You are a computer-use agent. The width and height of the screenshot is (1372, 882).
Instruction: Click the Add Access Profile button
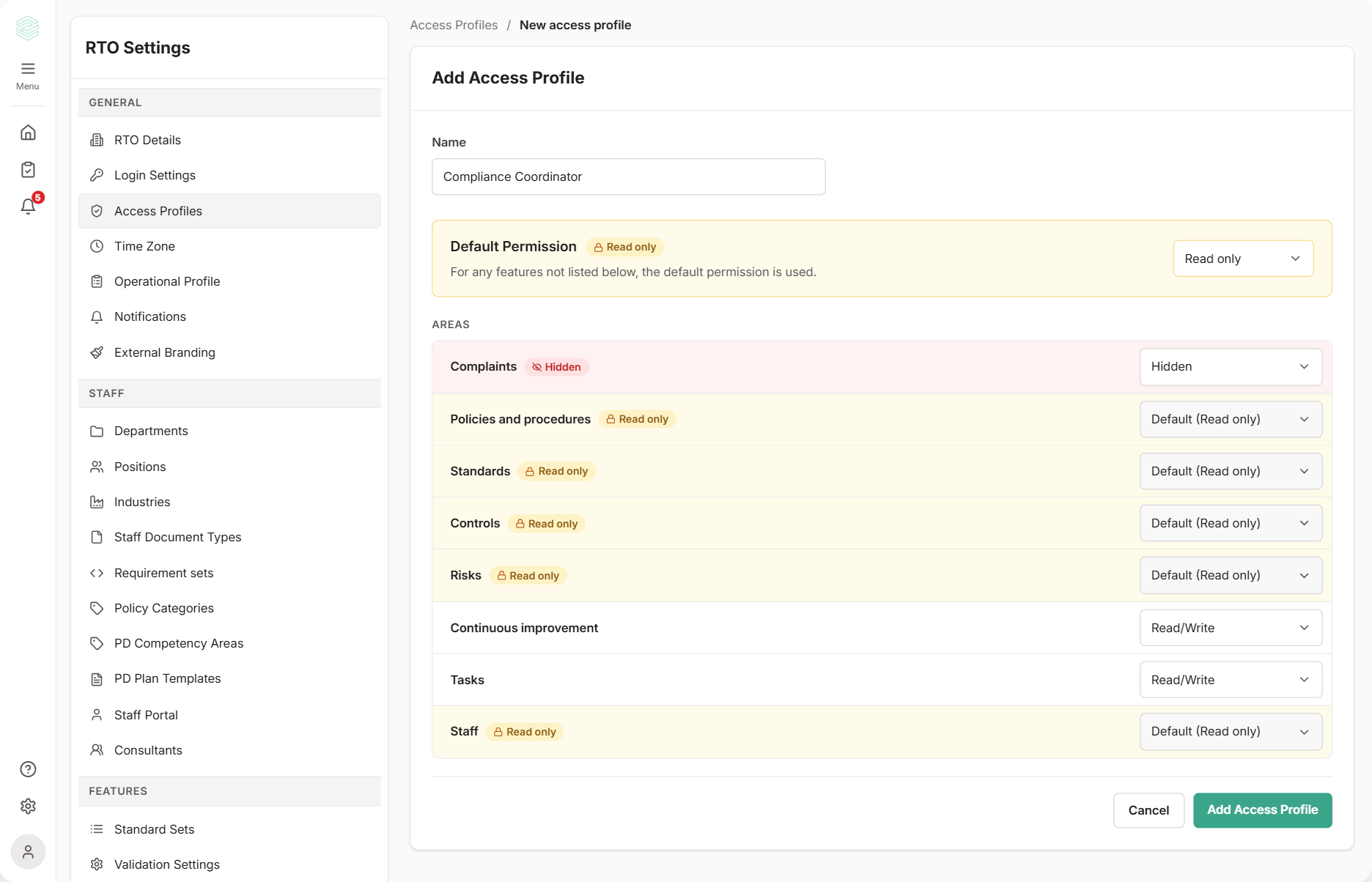1262,810
